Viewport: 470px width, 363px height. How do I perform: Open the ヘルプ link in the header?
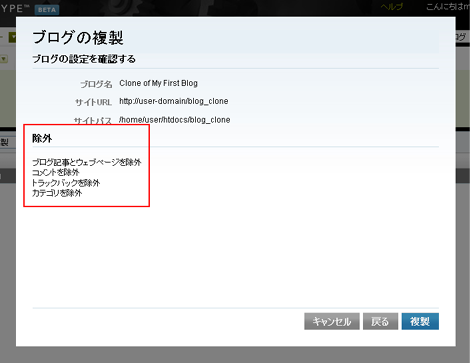(x=392, y=7)
